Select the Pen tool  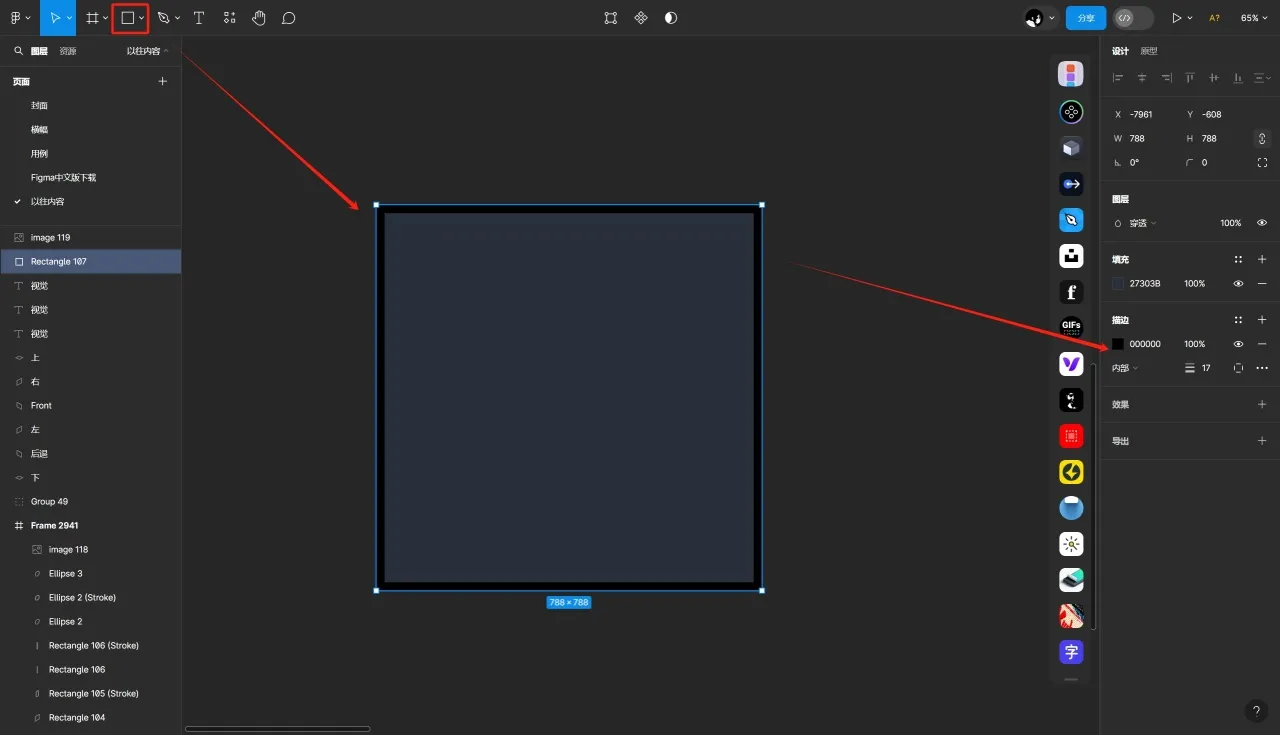pyautogui.click(x=164, y=18)
